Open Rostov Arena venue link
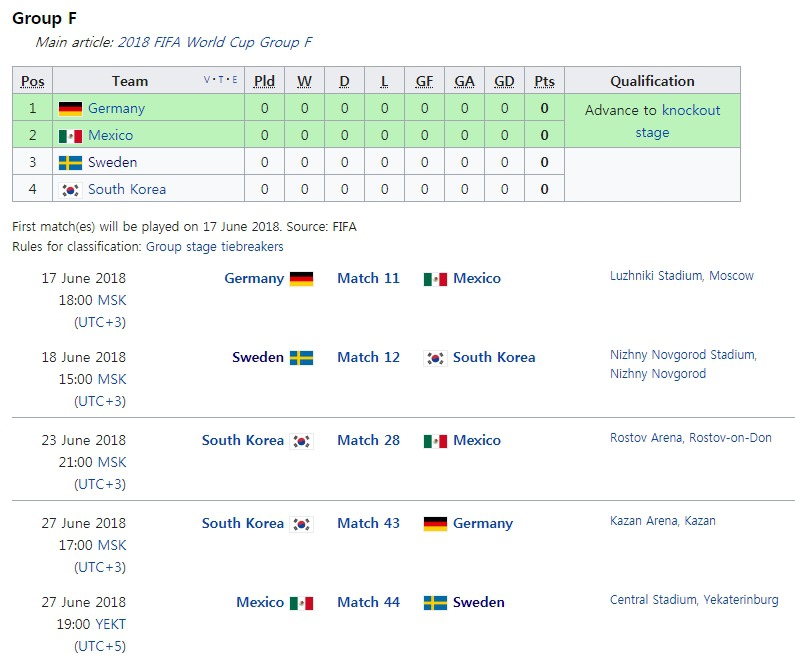The width and height of the screenshot is (795, 664). tap(645, 438)
